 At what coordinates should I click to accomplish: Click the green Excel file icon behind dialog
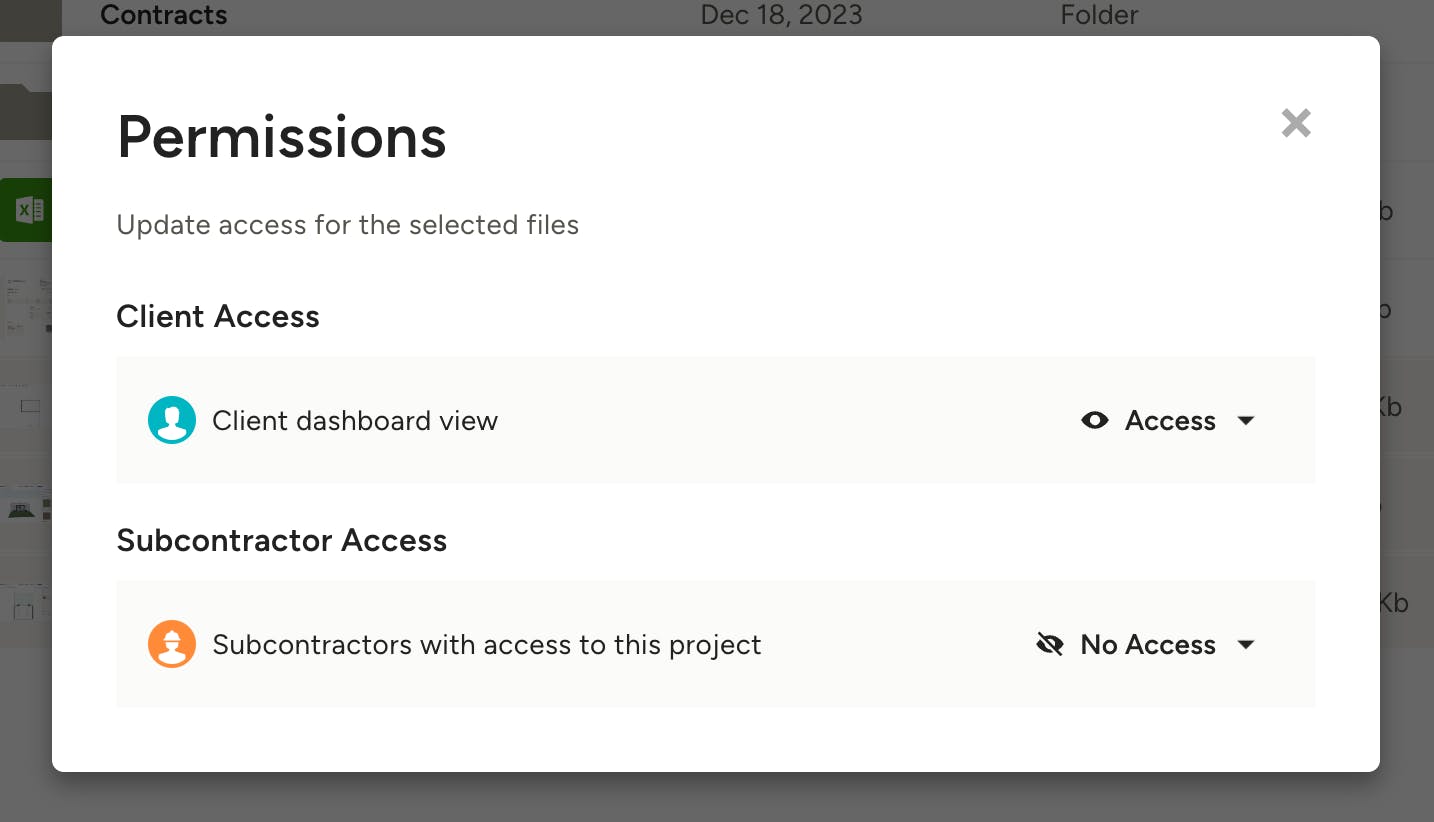26,210
